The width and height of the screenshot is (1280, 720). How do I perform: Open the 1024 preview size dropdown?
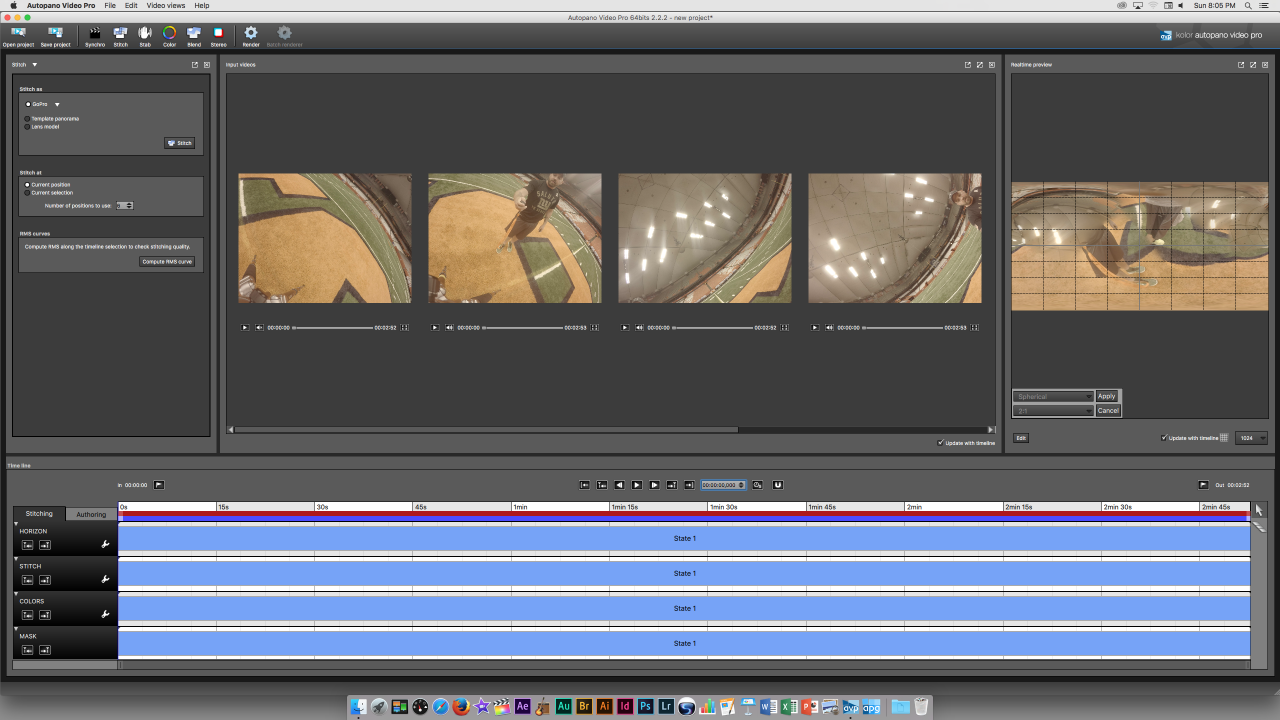click(x=1252, y=438)
